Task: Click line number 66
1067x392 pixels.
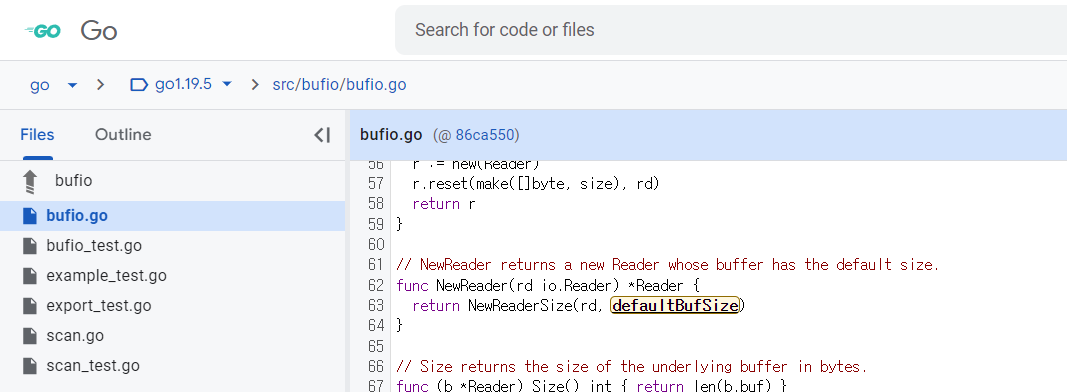Action: [x=376, y=366]
